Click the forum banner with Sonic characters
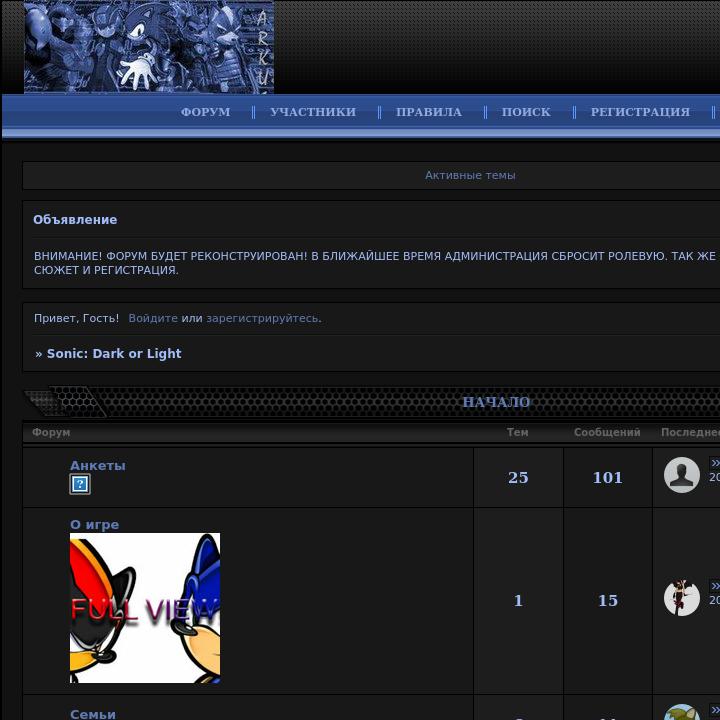The height and width of the screenshot is (720, 720). [x=149, y=47]
